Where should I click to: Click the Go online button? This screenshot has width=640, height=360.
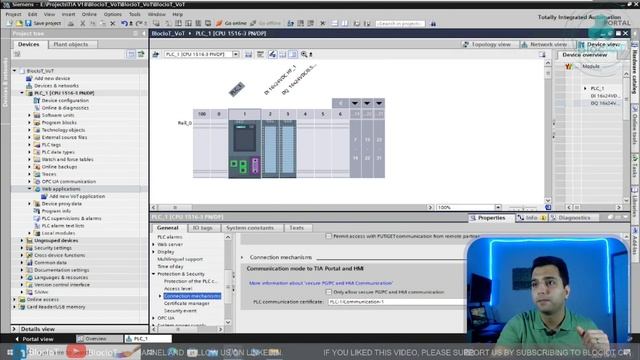click(231, 23)
